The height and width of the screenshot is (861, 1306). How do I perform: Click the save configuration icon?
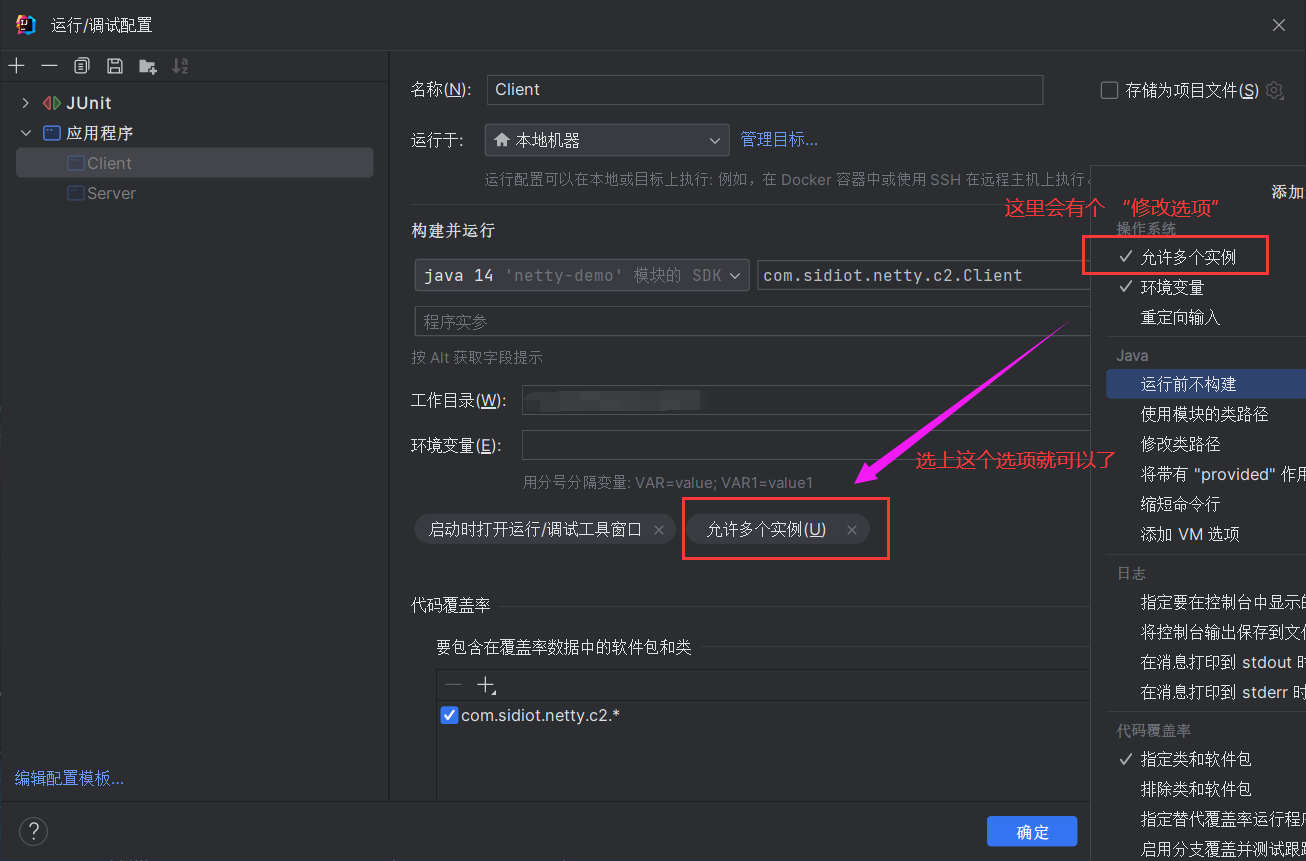coord(115,66)
